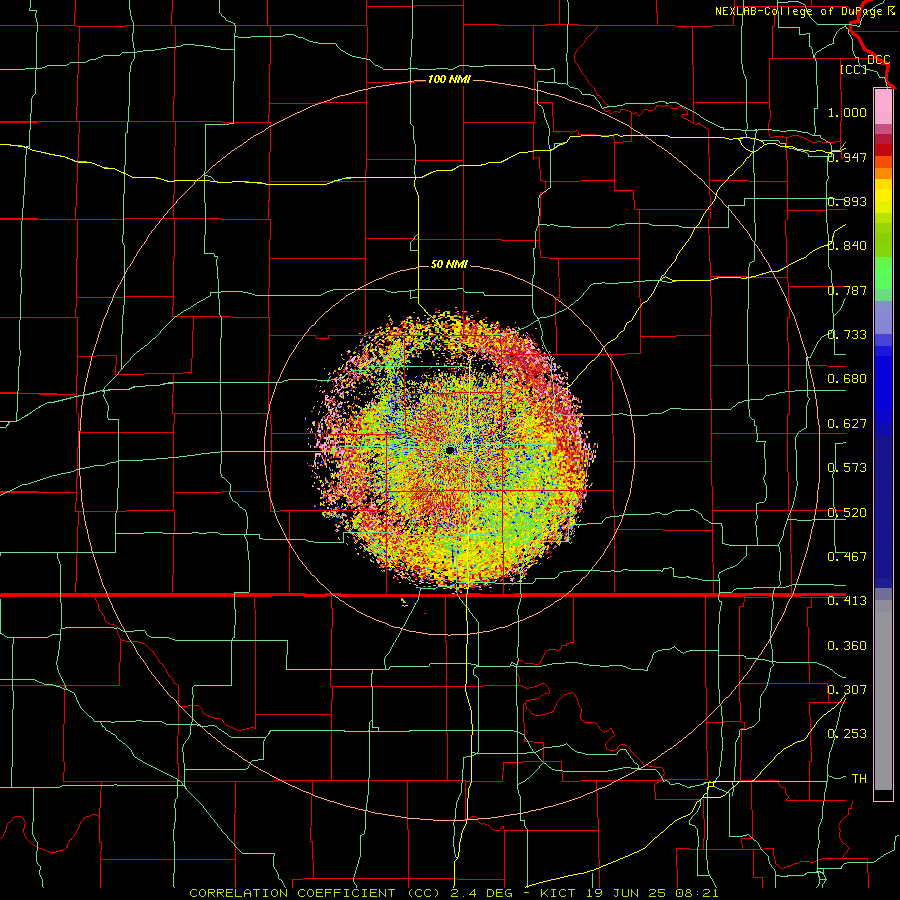The image size is (900, 900).
Task: Click the 0.253 legend value
Action: pos(847,734)
